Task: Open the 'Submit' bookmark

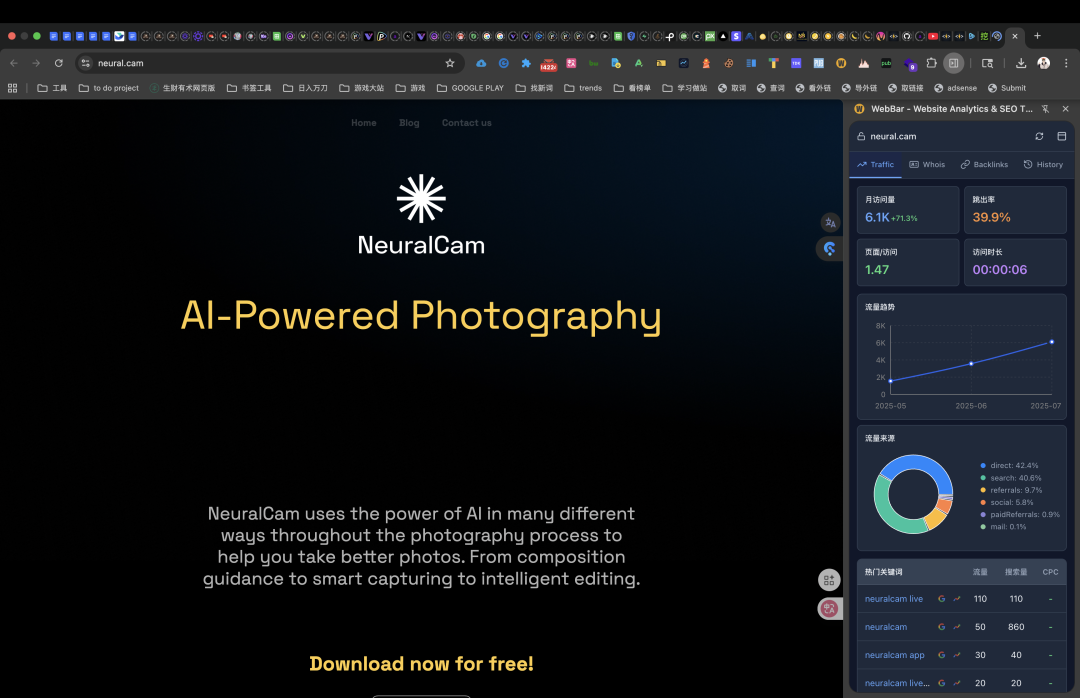Action: click(x=1007, y=88)
